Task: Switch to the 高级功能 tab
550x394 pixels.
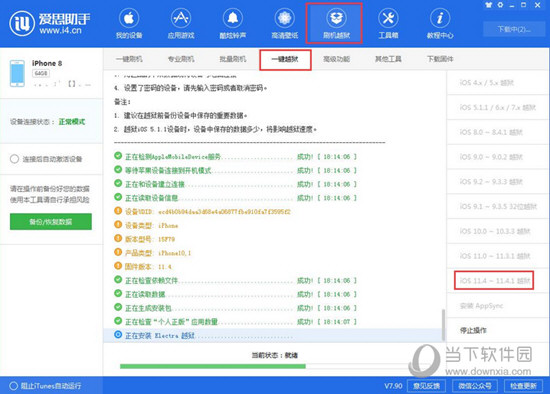Action: pyautogui.click(x=336, y=59)
